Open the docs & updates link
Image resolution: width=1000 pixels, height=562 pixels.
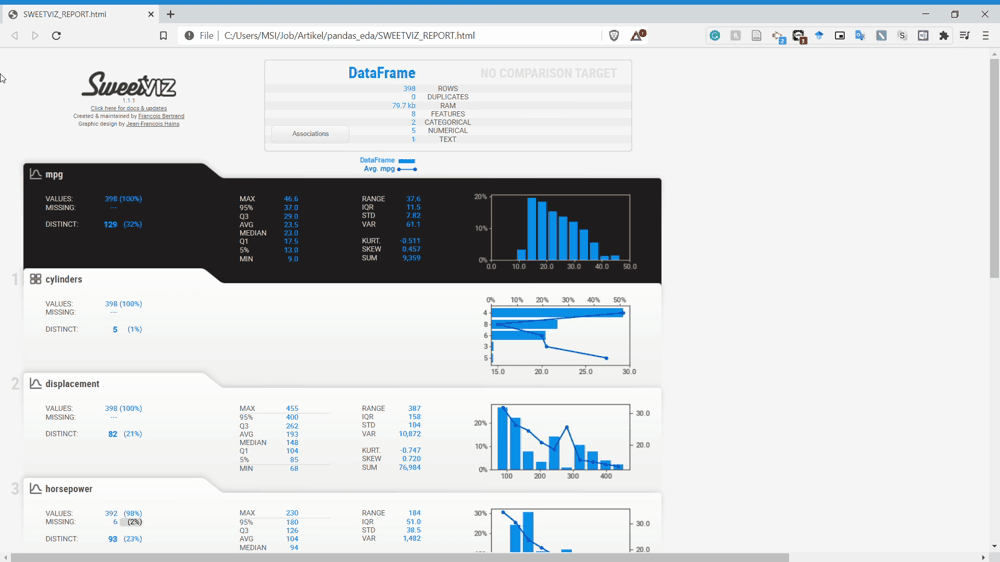[x=129, y=108]
